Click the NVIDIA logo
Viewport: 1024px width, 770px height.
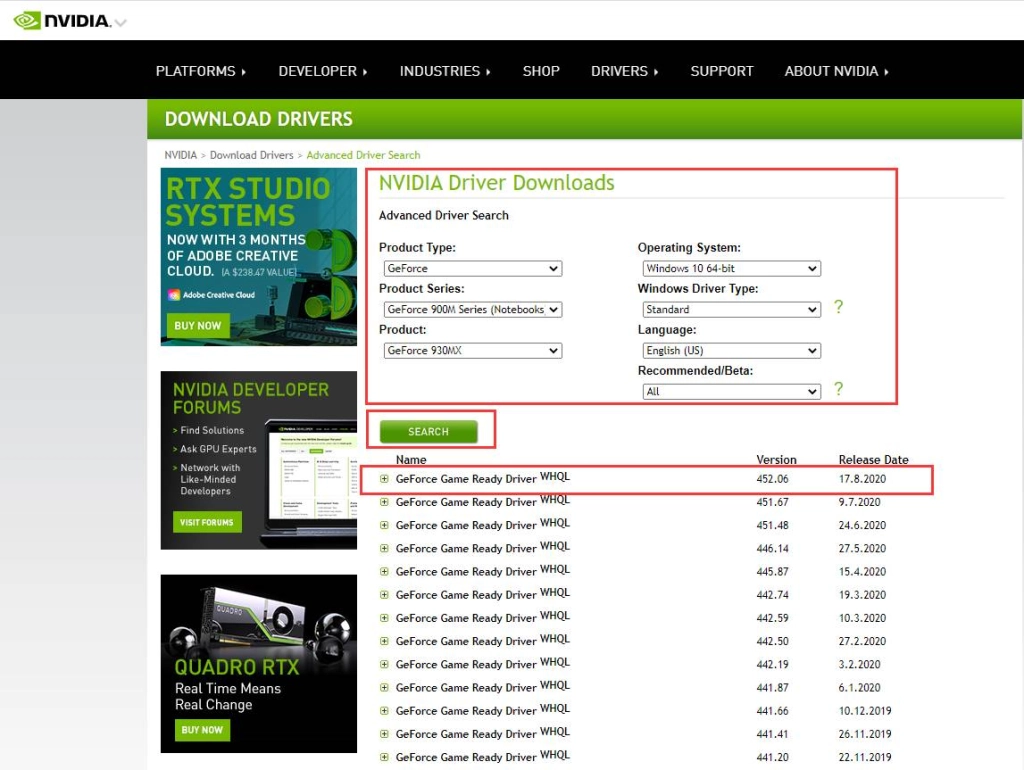pos(63,21)
